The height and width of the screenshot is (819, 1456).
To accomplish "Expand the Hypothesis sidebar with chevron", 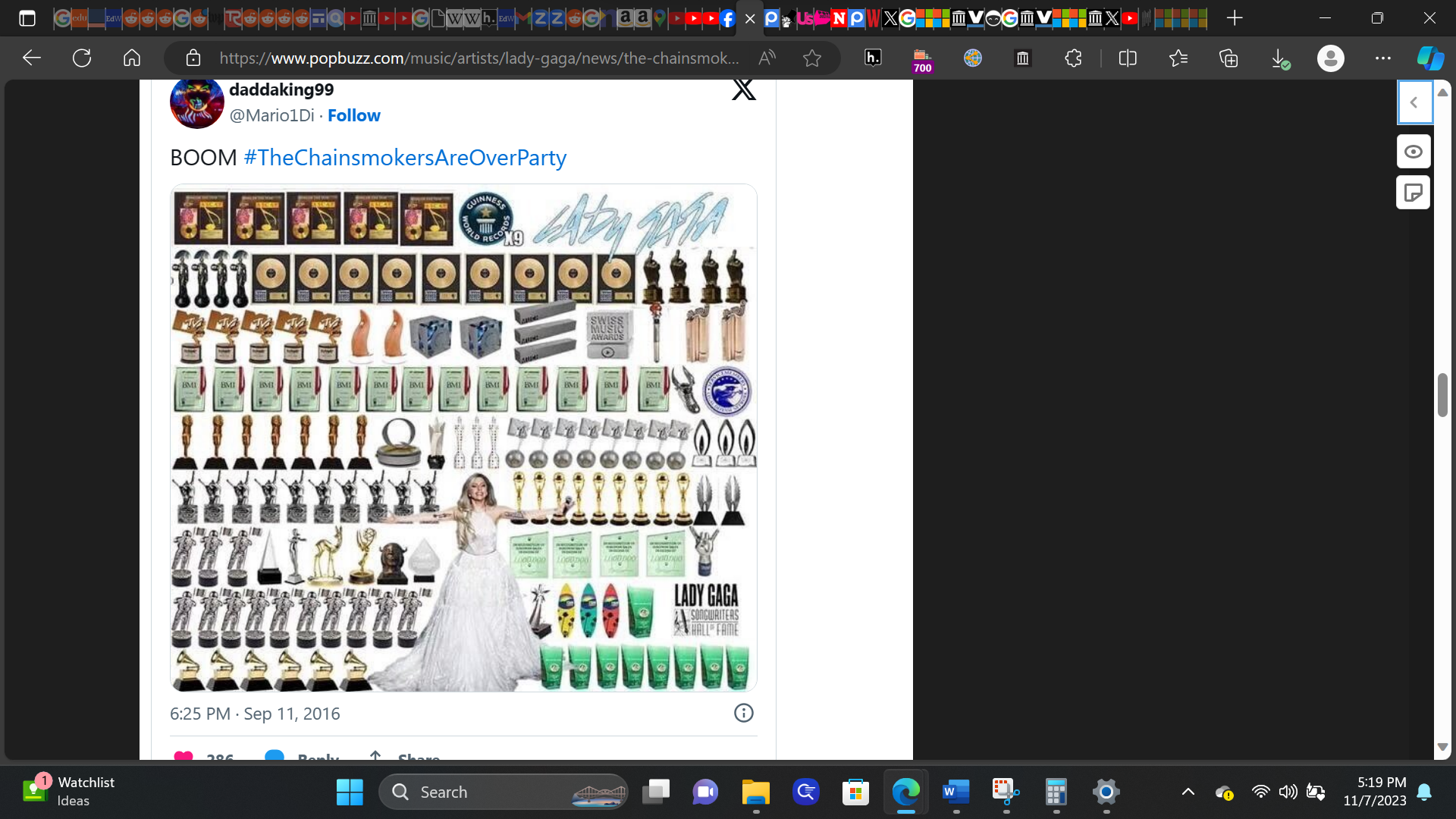I will coord(1414,102).
